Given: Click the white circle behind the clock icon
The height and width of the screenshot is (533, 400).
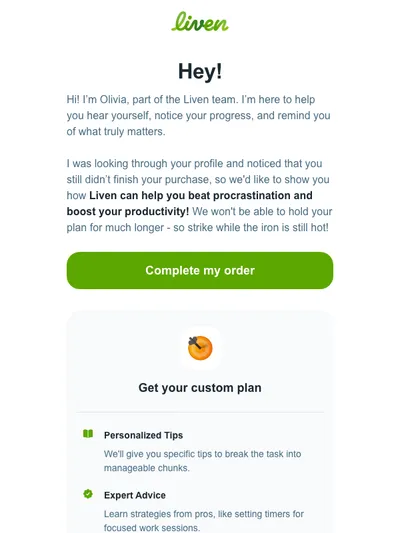Looking at the screenshot, I should (x=200, y=348).
